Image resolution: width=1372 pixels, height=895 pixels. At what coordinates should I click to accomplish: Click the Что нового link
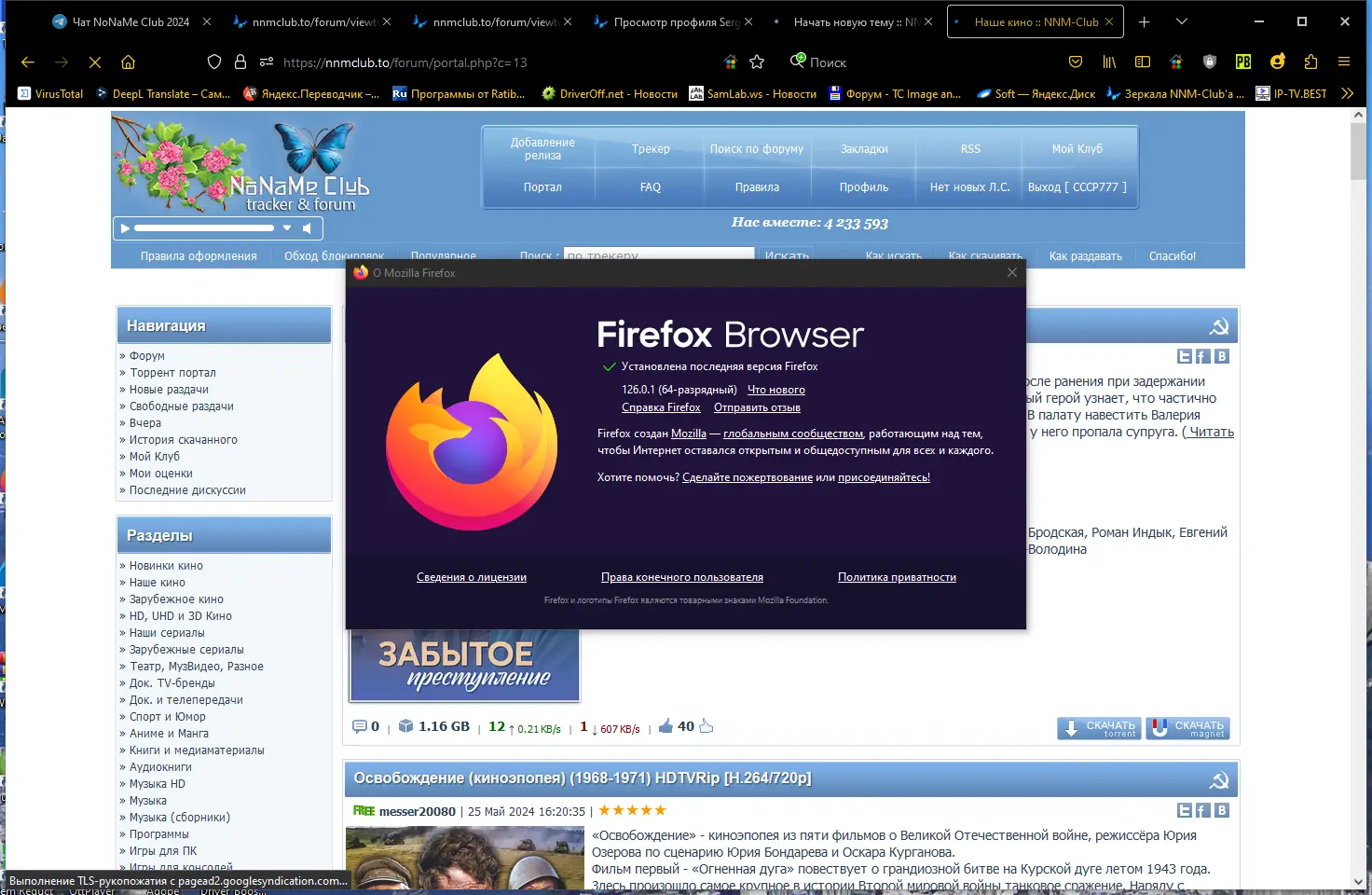coord(776,390)
